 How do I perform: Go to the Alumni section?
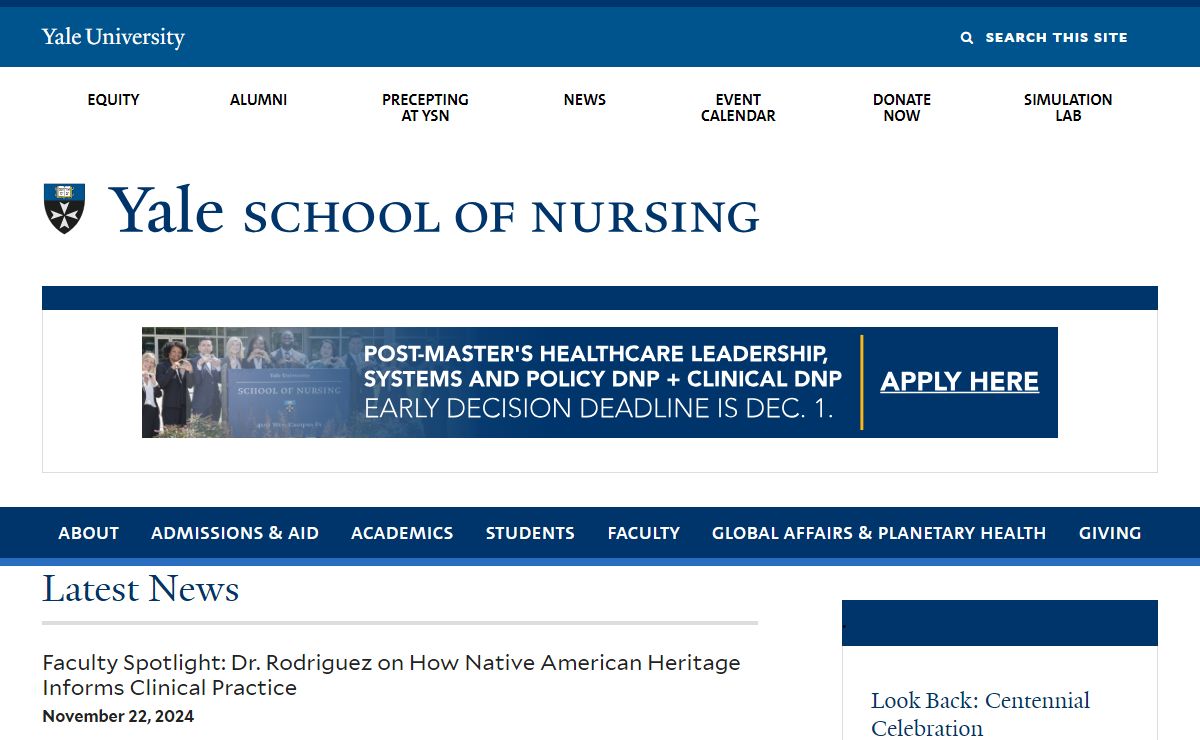coord(258,100)
